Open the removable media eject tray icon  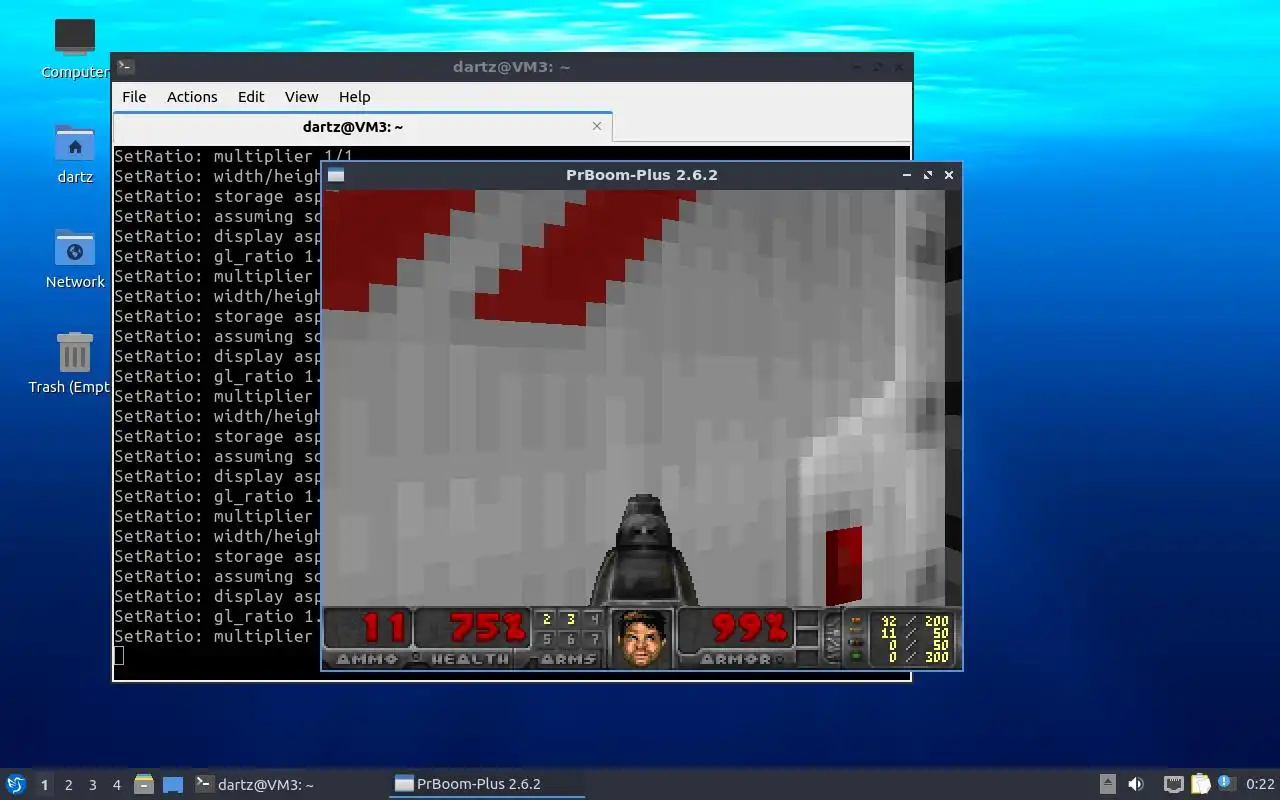[1108, 784]
